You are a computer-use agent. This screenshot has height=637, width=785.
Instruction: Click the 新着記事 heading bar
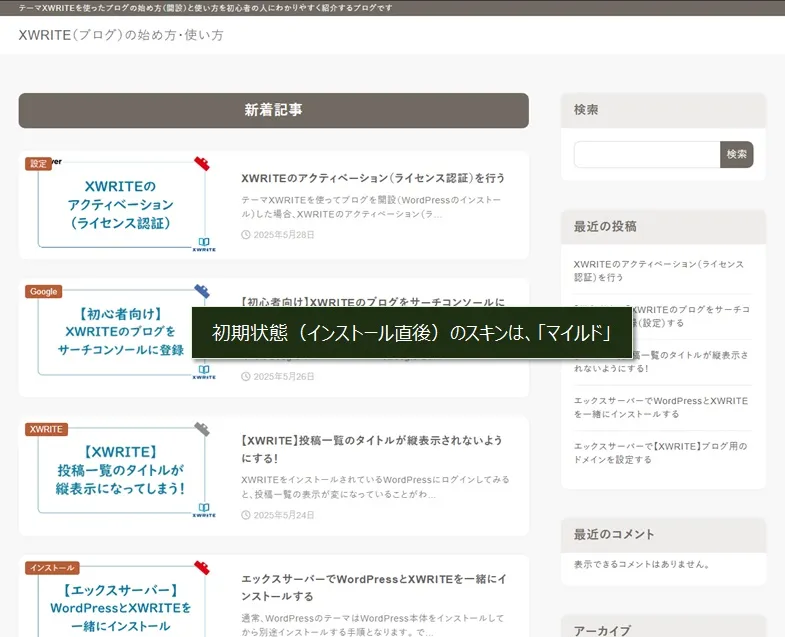pos(273,110)
